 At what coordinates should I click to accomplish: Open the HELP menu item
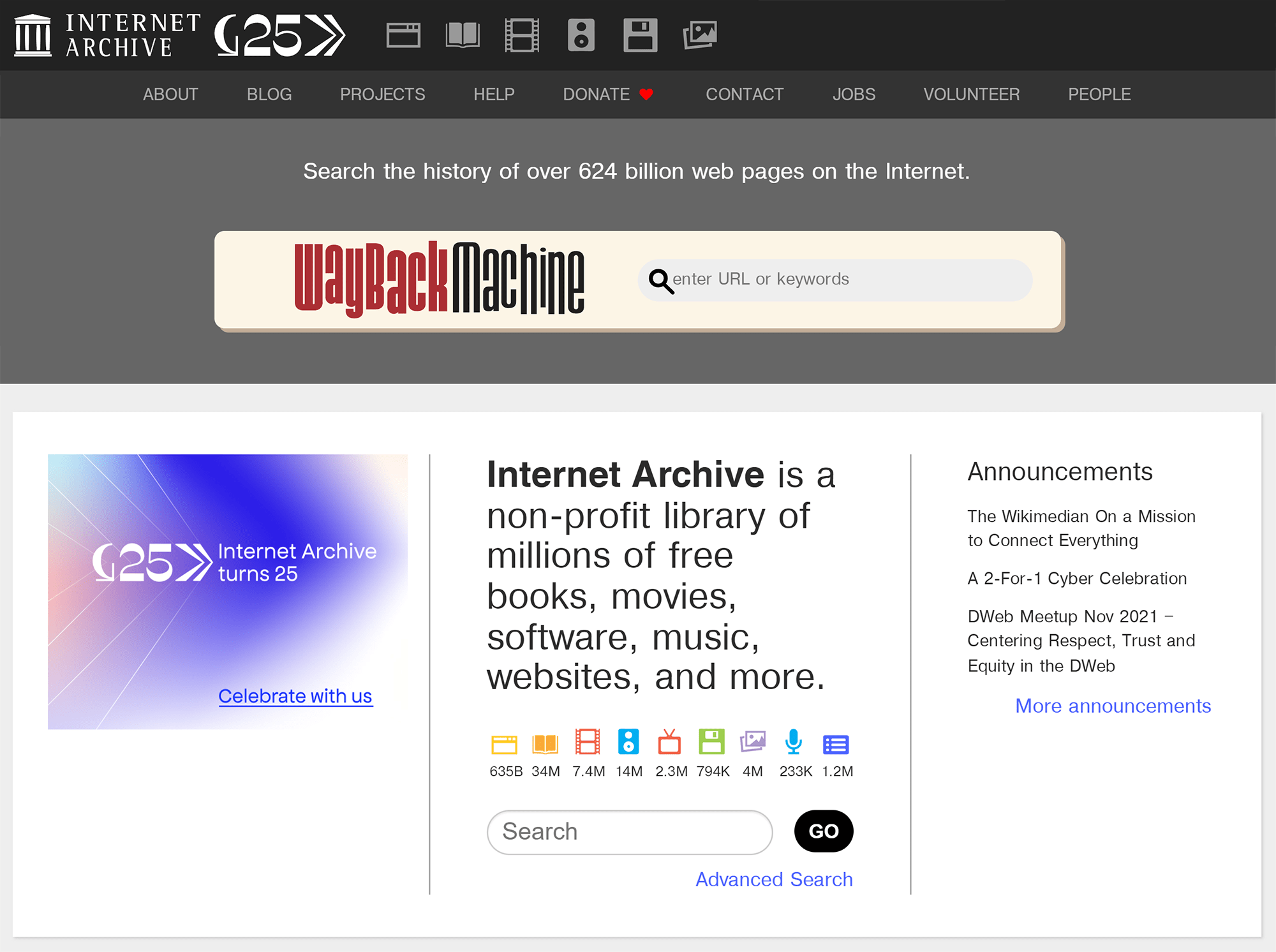click(x=494, y=94)
